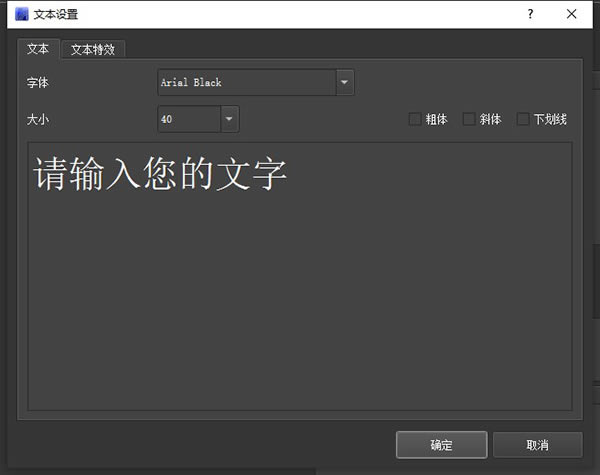Screen dimensions: 600x475
Task: Click the 文本设置 title bar app icon
Action: point(22,14)
